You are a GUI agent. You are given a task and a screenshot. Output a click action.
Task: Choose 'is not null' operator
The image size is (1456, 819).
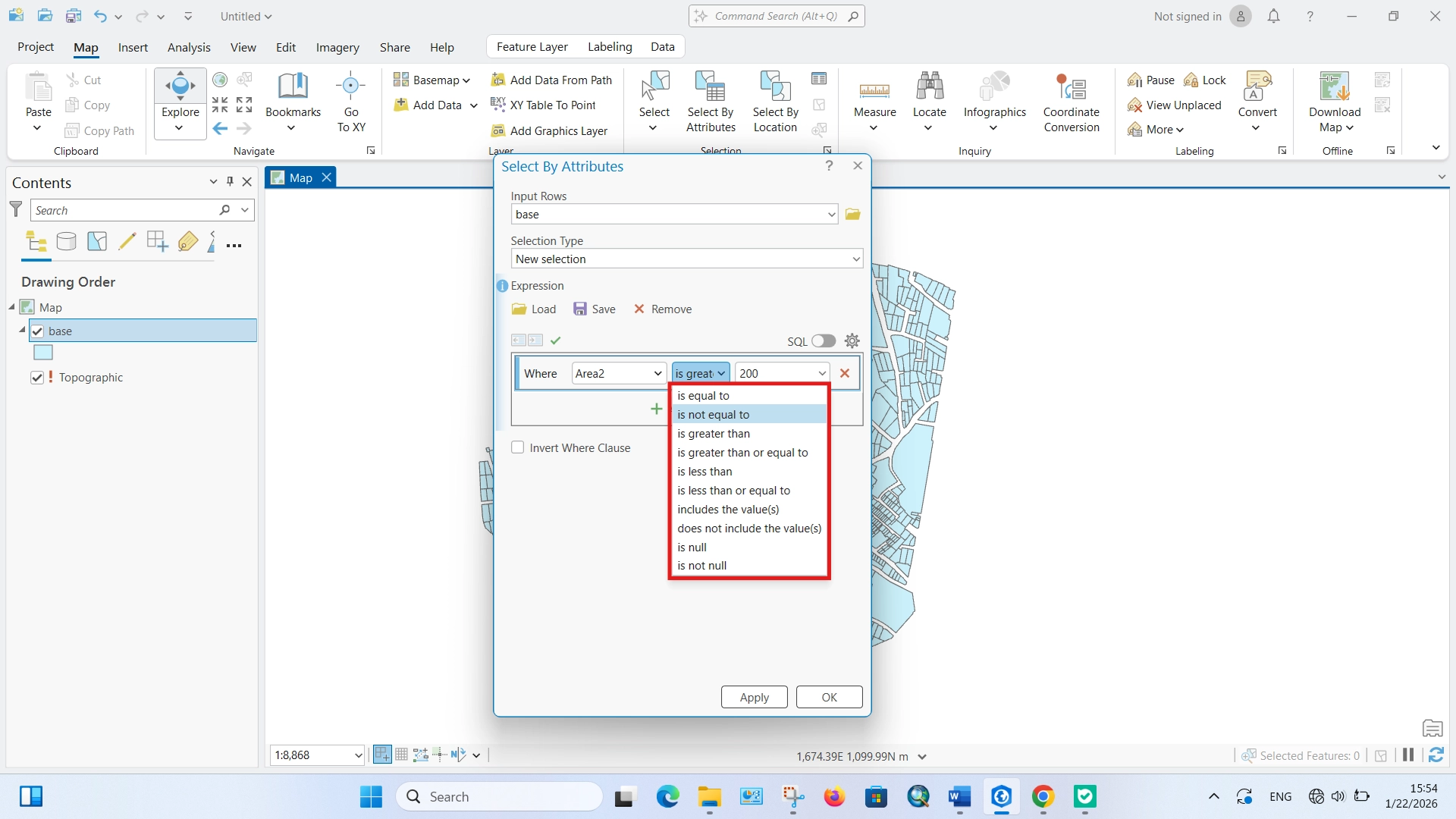[x=748, y=566]
